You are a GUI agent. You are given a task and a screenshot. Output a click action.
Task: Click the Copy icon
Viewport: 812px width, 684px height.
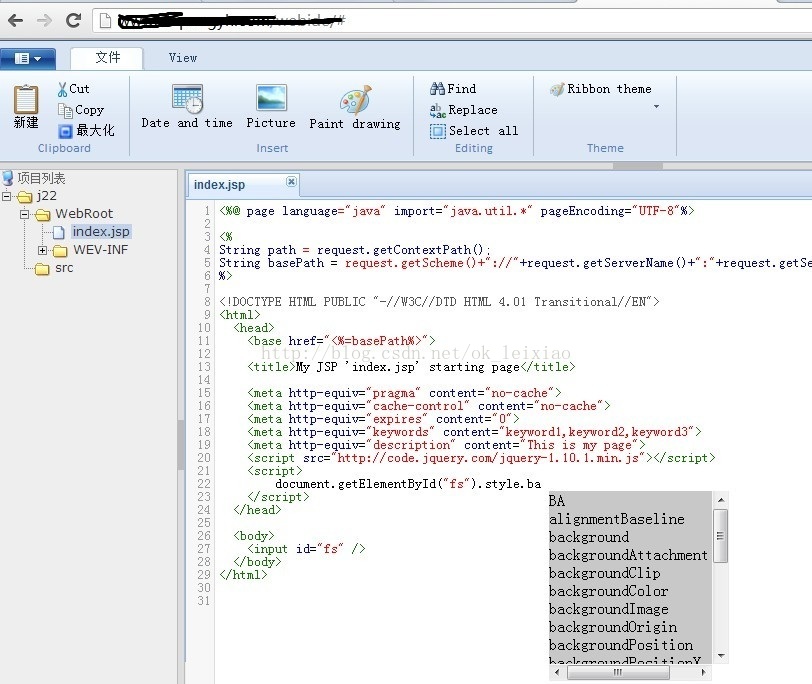pos(65,110)
